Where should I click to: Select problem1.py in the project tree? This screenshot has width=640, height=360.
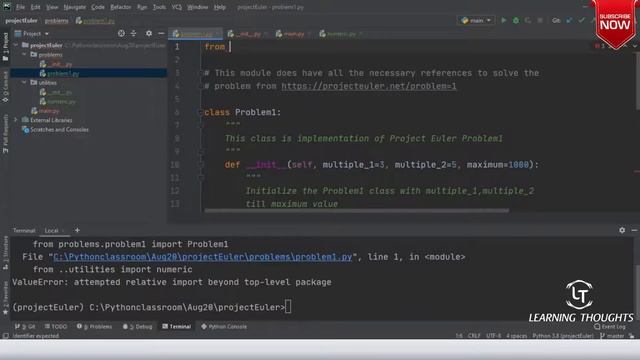(x=60, y=73)
